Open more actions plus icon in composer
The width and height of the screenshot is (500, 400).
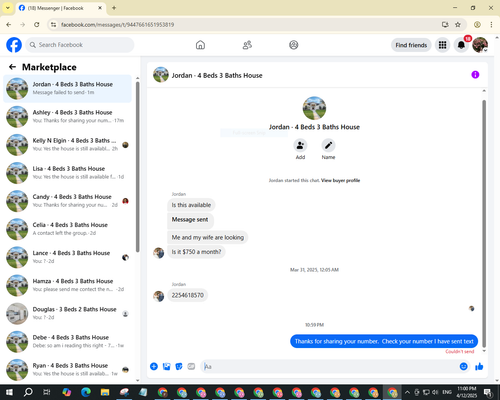pyautogui.click(x=154, y=367)
